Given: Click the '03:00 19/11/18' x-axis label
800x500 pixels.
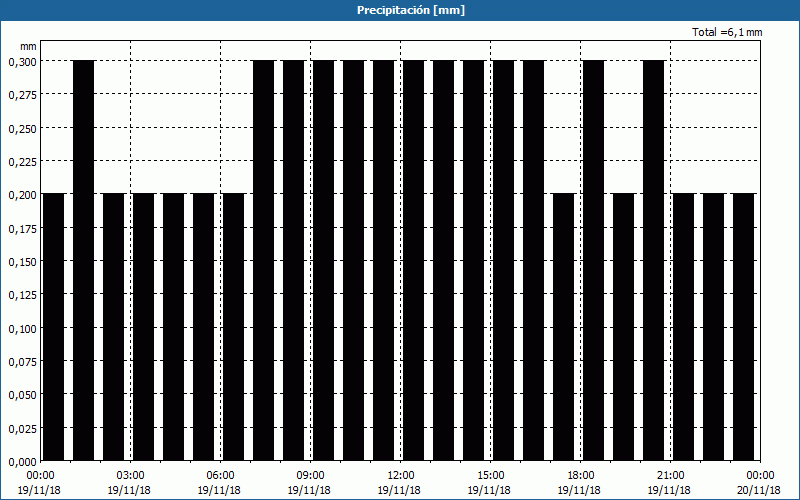Looking at the screenshot, I should click(x=130, y=483).
